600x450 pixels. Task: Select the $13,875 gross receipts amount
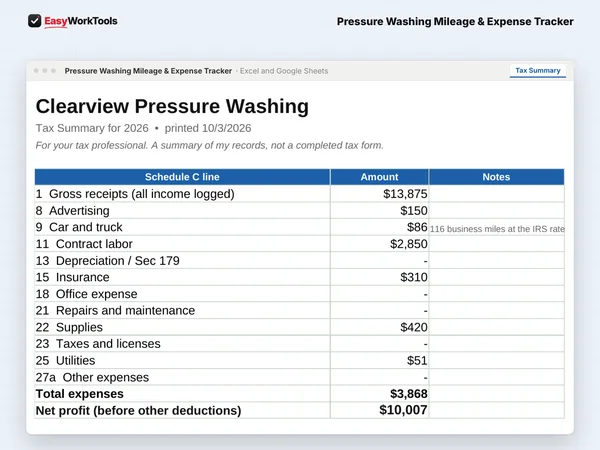point(405,194)
